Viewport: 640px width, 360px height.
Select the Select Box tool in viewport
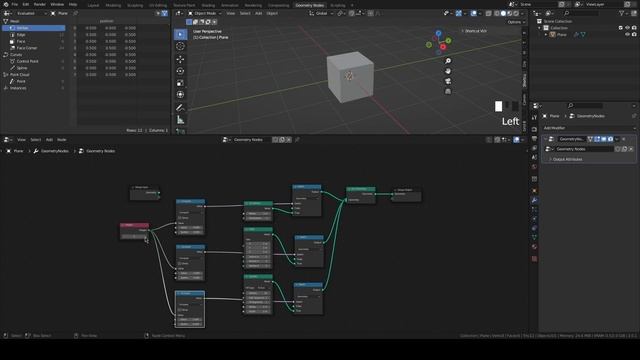pyautogui.click(x=180, y=34)
